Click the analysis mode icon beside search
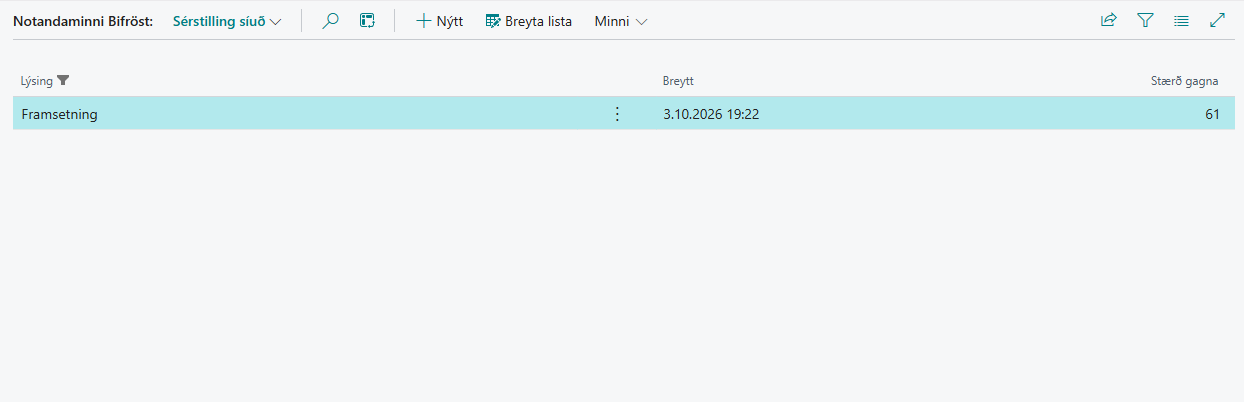1244x402 pixels. [x=367, y=20]
